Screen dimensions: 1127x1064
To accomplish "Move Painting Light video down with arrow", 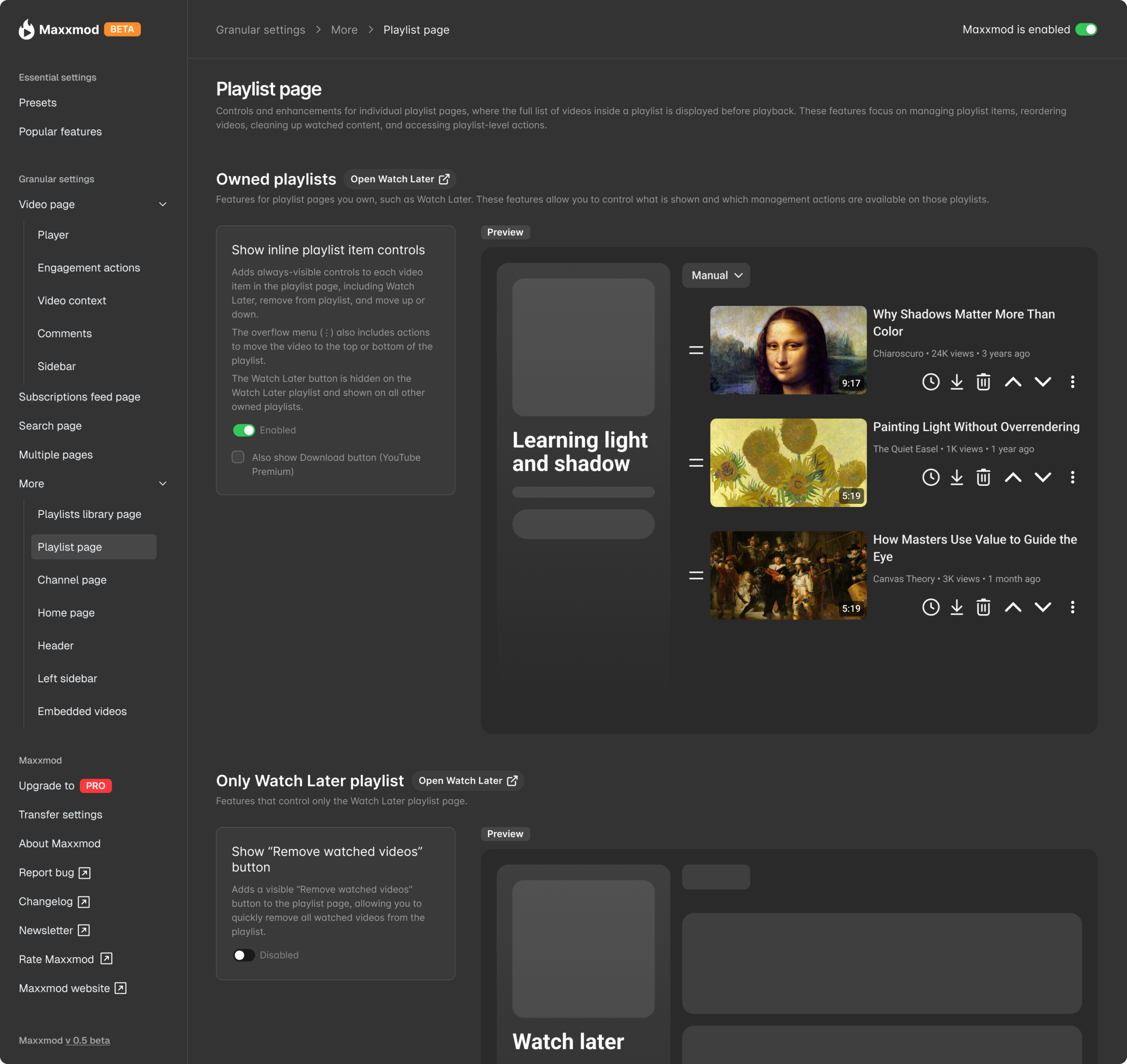I will 1042,477.
